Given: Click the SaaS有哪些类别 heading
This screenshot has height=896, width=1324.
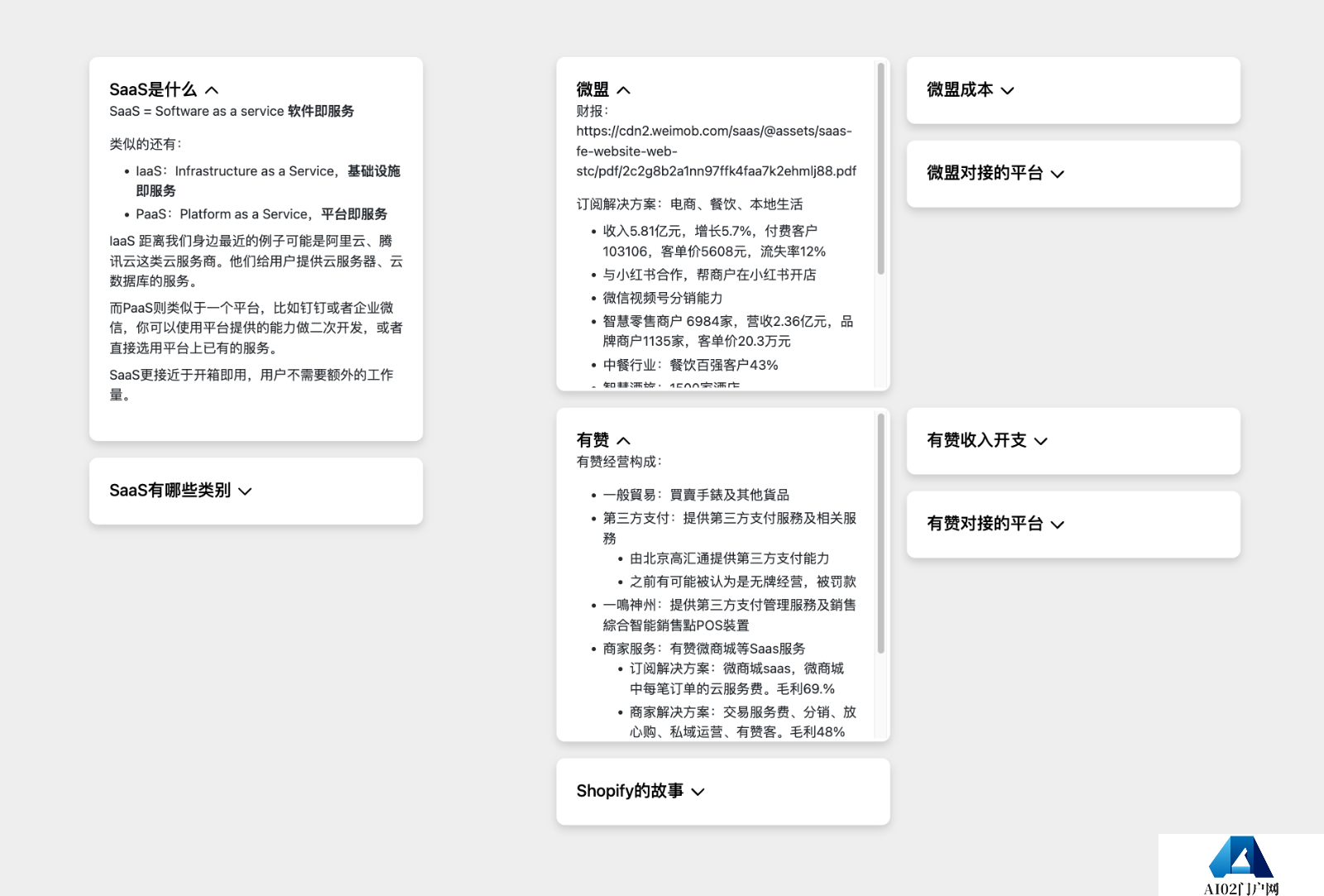Looking at the screenshot, I should click(x=170, y=490).
